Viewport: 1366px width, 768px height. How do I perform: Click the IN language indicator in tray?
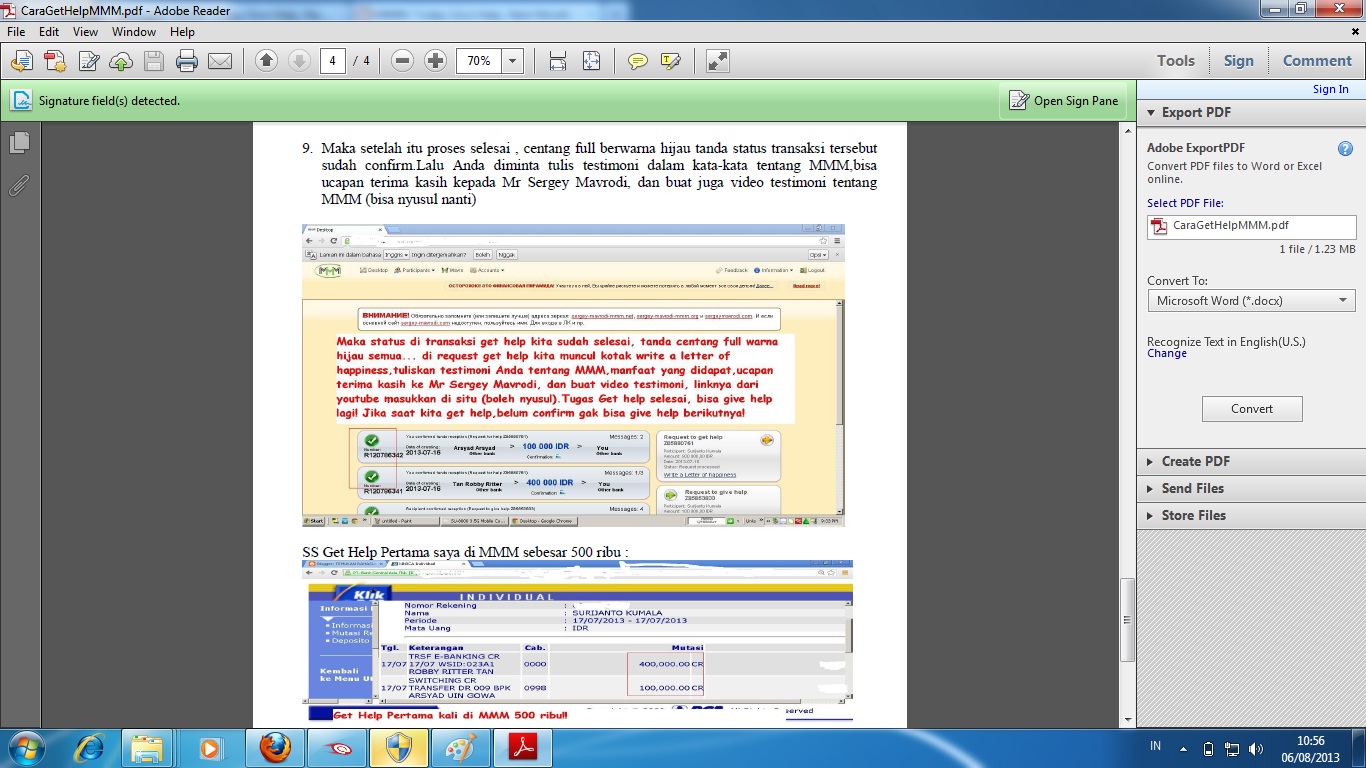tap(1155, 747)
